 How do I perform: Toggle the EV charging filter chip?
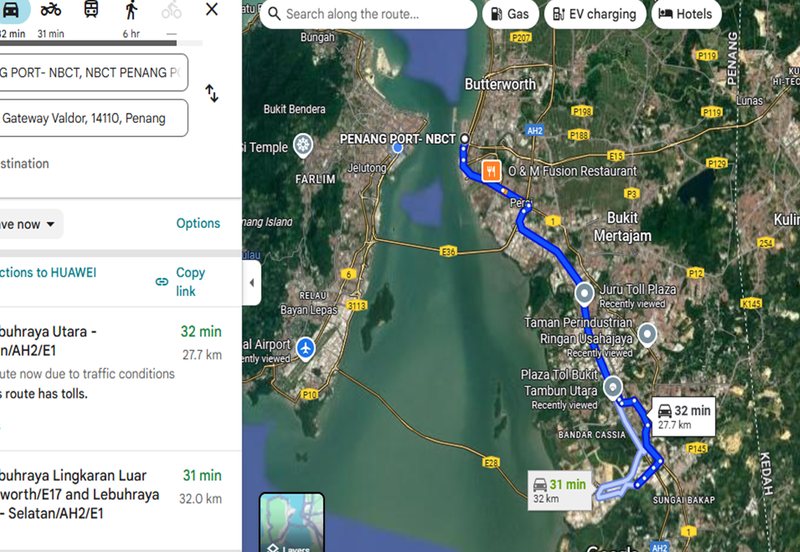click(595, 14)
